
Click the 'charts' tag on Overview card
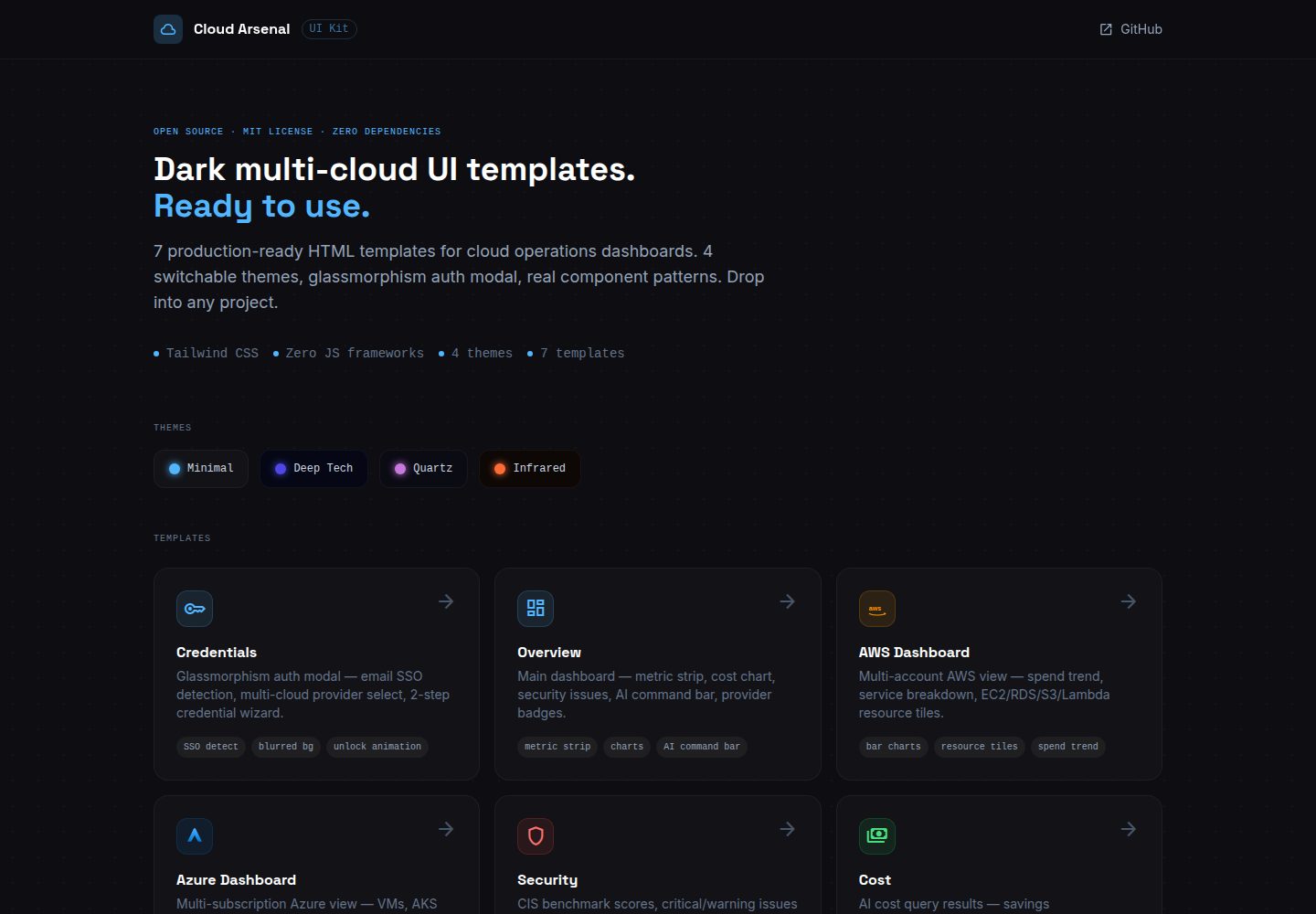tap(627, 747)
